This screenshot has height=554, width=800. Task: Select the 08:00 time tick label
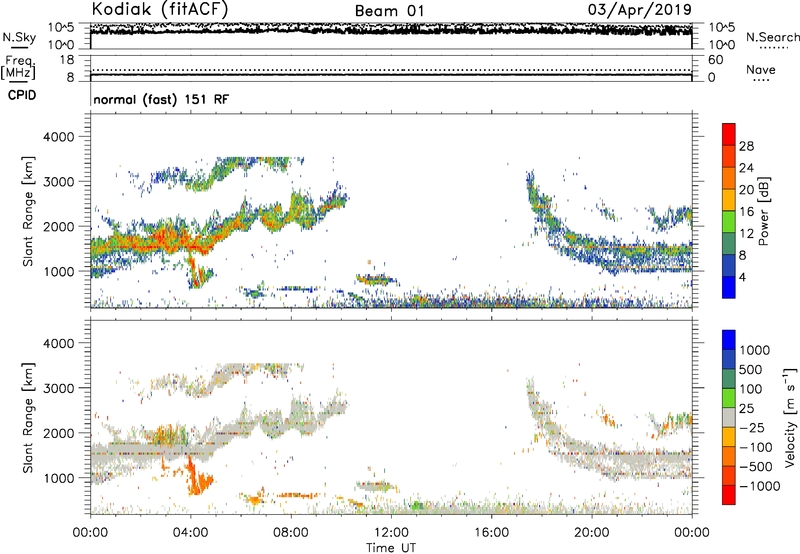coord(290,533)
